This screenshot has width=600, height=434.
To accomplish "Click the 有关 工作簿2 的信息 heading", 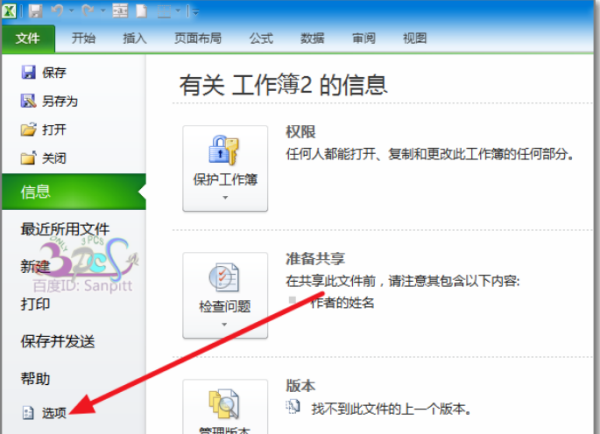I will click(x=284, y=85).
